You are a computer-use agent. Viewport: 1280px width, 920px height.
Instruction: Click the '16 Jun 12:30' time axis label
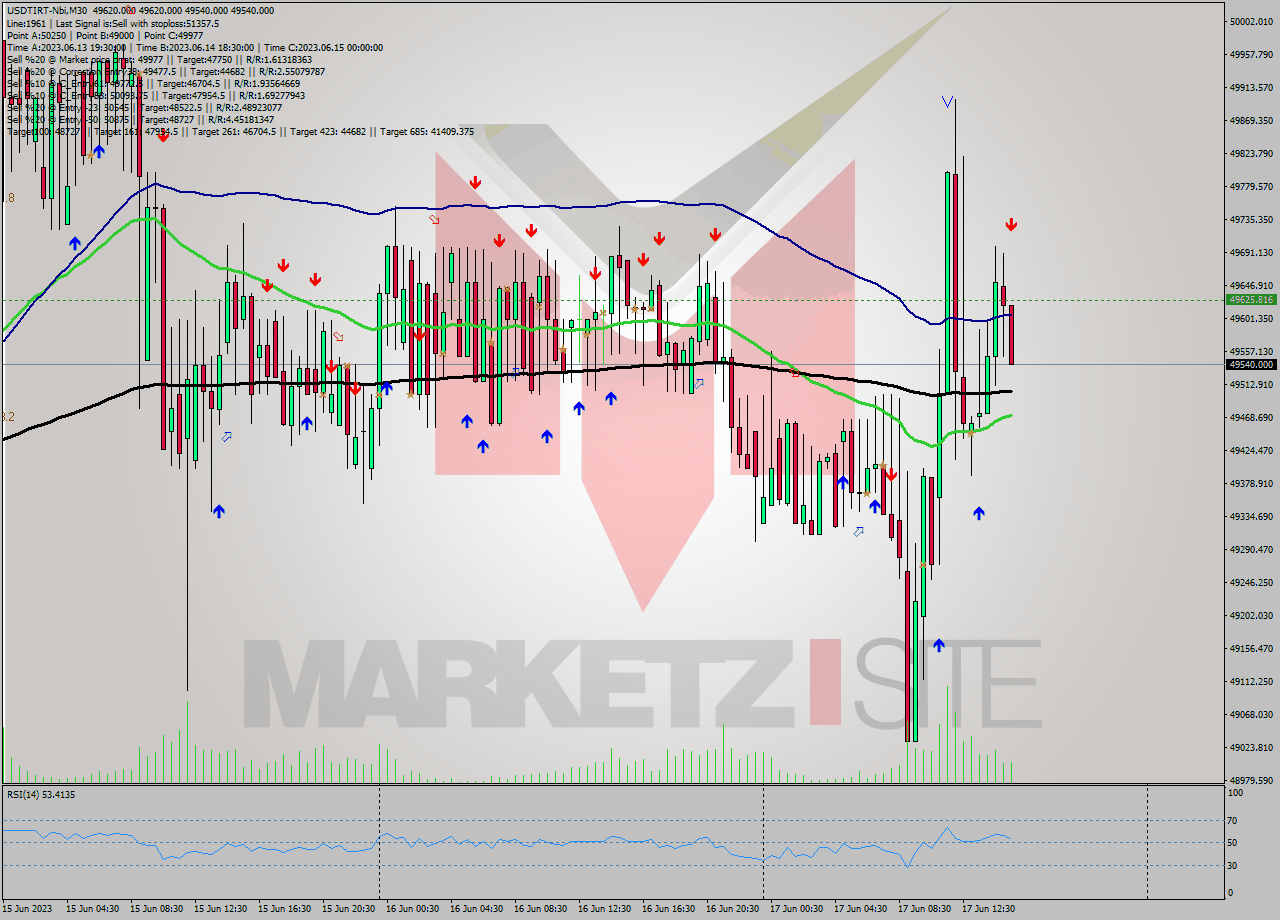point(604,909)
